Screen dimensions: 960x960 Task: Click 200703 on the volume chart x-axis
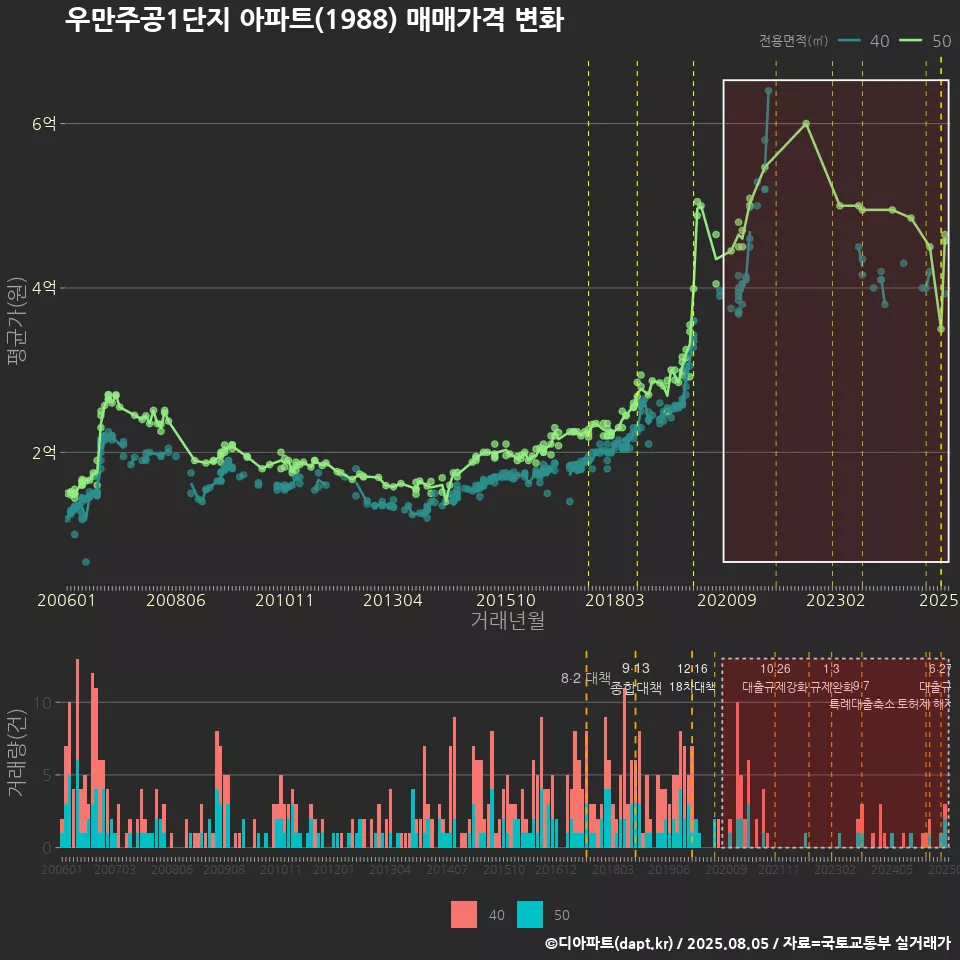(x=114, y=869)
